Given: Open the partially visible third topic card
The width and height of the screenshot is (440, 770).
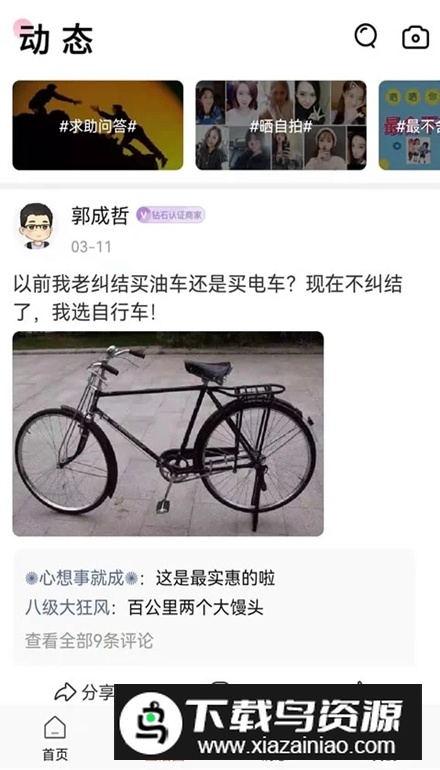Looking at the screenshot, I should (409, 125).
